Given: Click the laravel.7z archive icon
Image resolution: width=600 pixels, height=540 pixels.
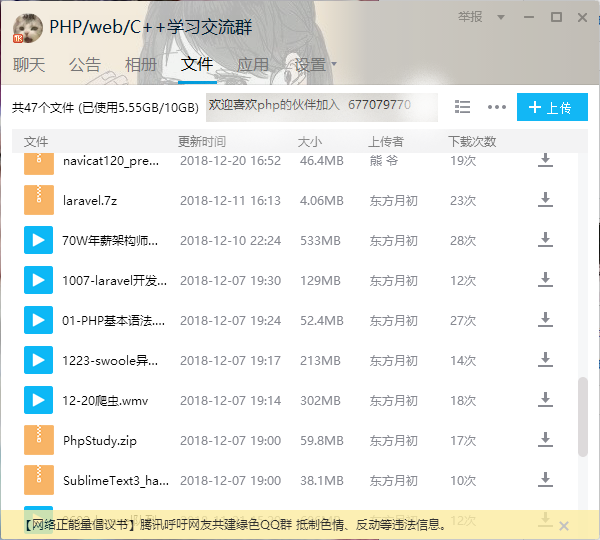Looking at the screenshot, I should pyautogui.click(x=39, y=200).
